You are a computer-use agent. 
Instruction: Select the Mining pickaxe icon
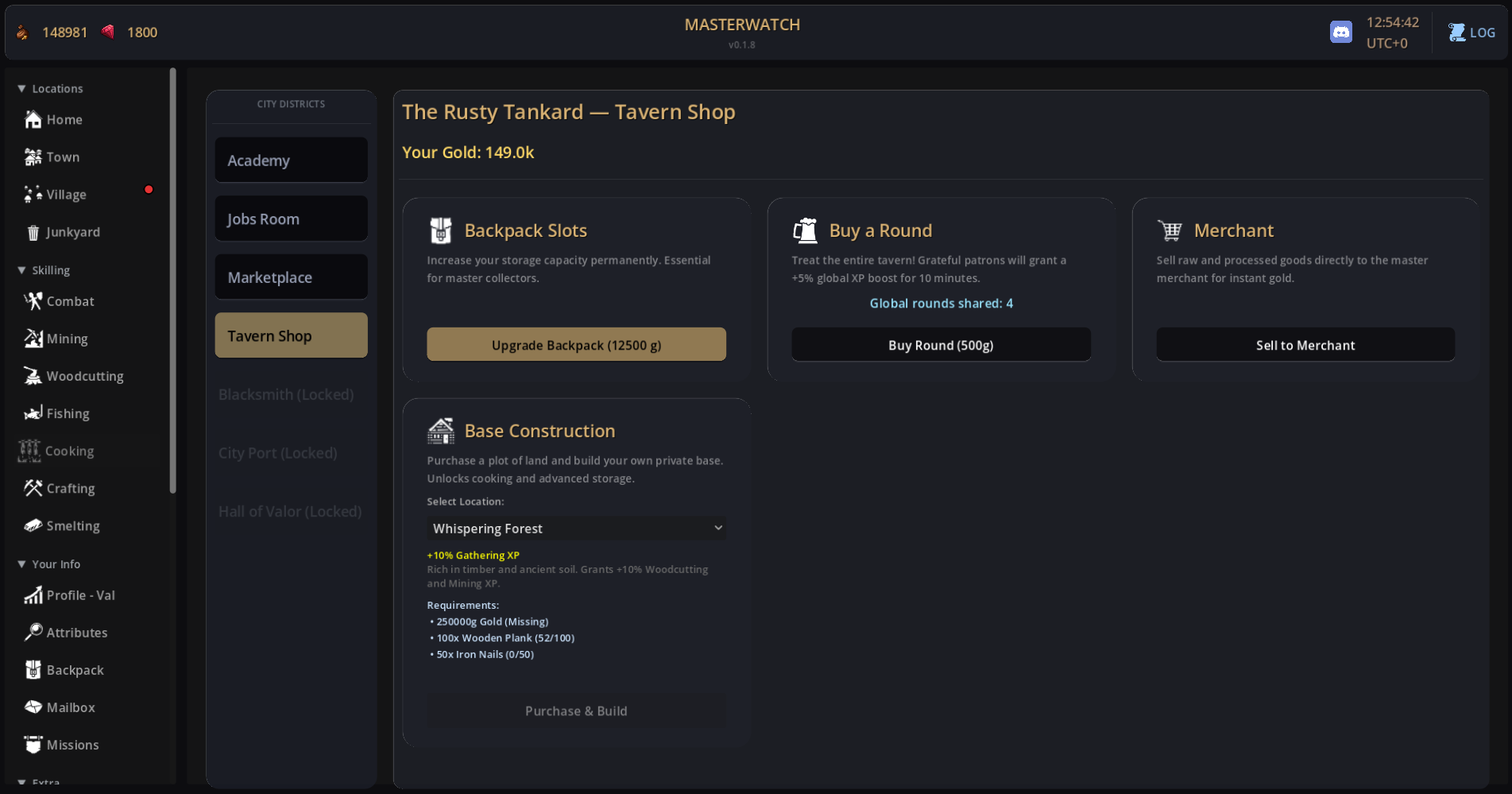point(33,339)
